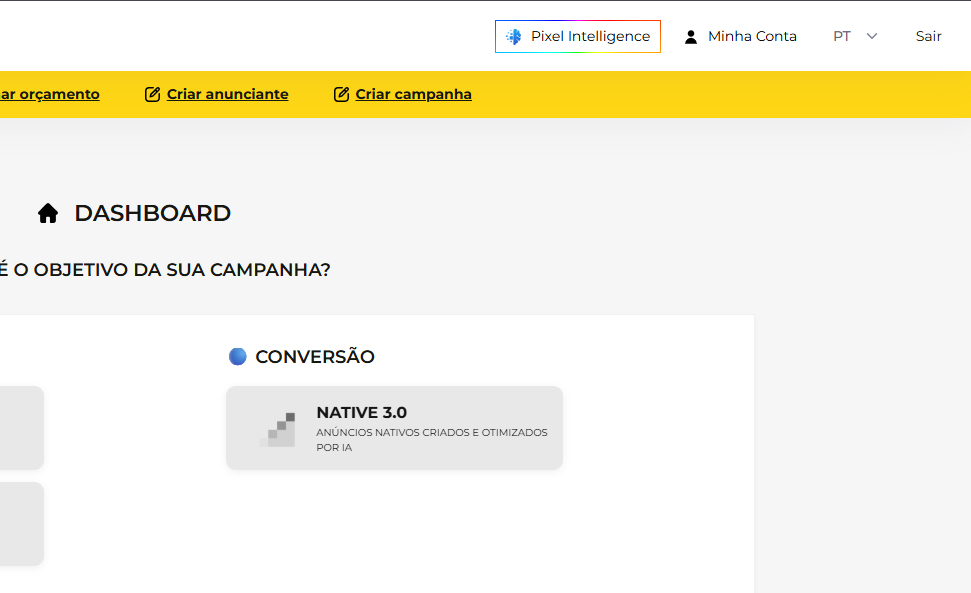Screen dimensions: 971x593
Task: Select the CONVERSÃO section label
Action: (x=315, y=357)
